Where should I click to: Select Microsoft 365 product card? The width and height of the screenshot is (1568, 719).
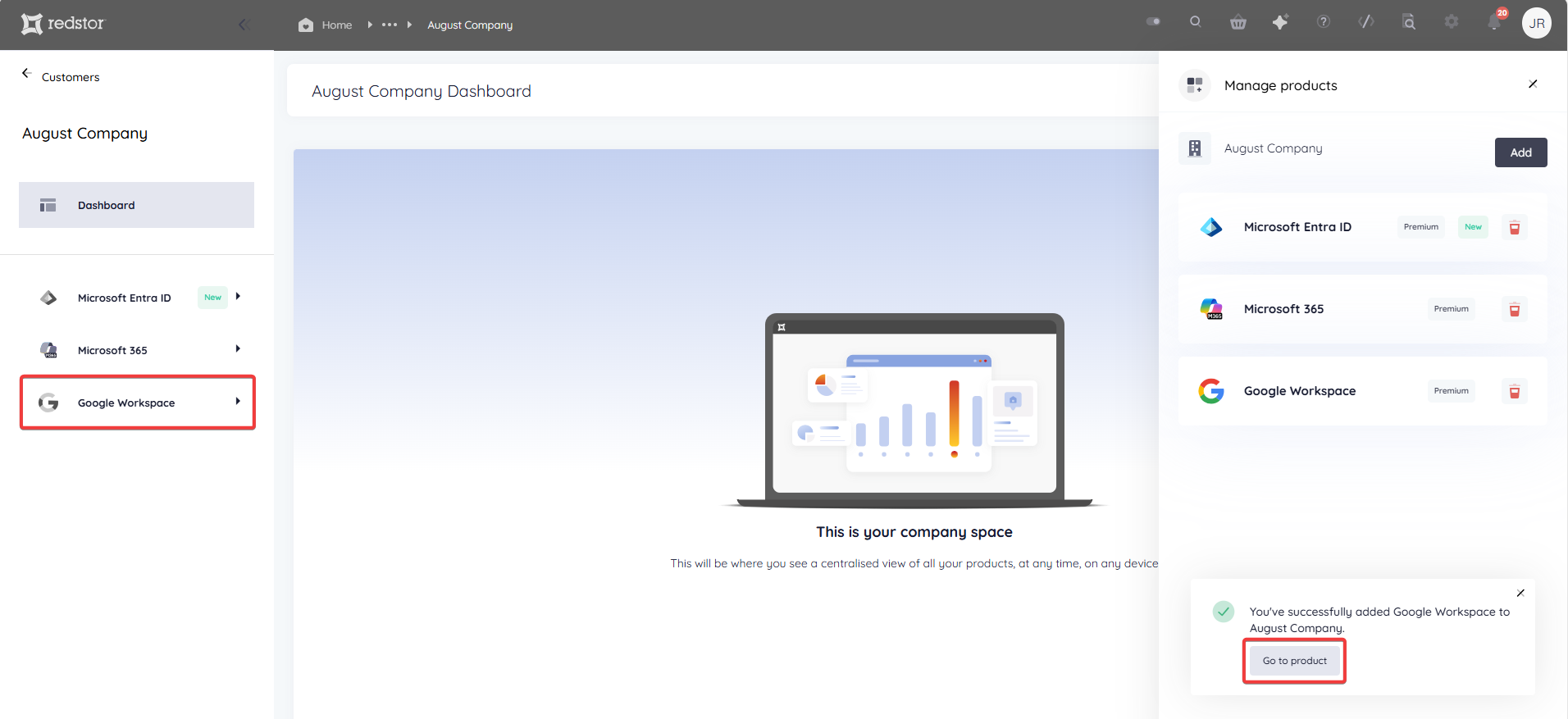click(x=1362, y=309)
